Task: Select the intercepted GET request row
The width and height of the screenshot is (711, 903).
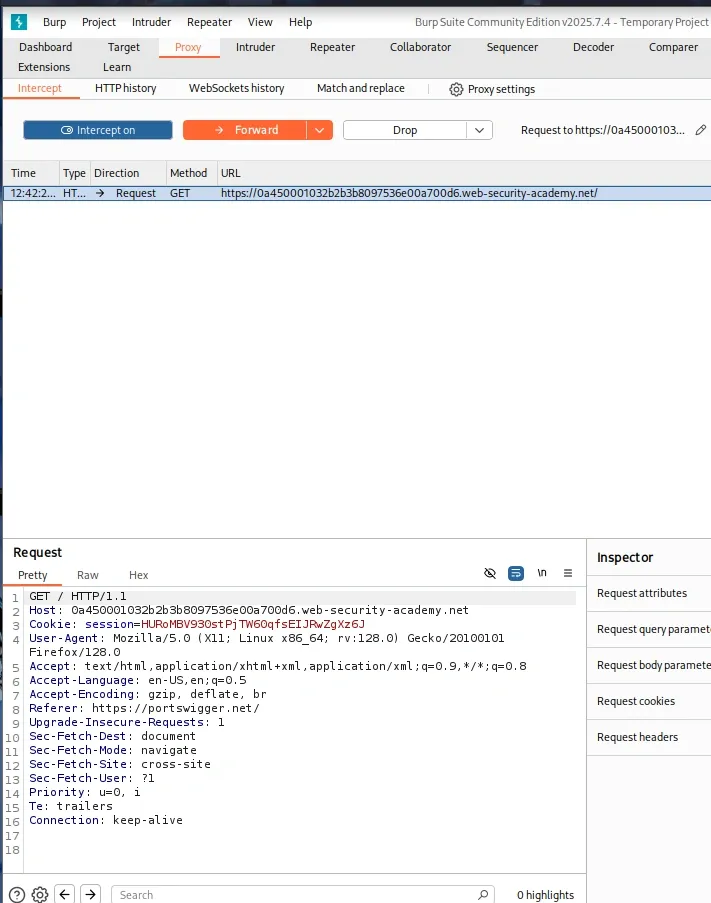Action: click(357, 194)
